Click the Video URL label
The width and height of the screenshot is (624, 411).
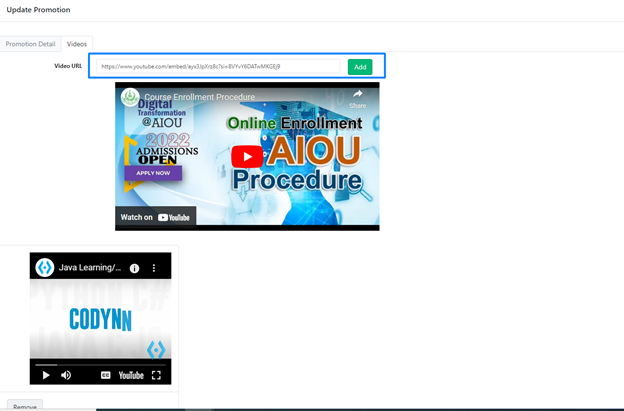coord(68,66)
